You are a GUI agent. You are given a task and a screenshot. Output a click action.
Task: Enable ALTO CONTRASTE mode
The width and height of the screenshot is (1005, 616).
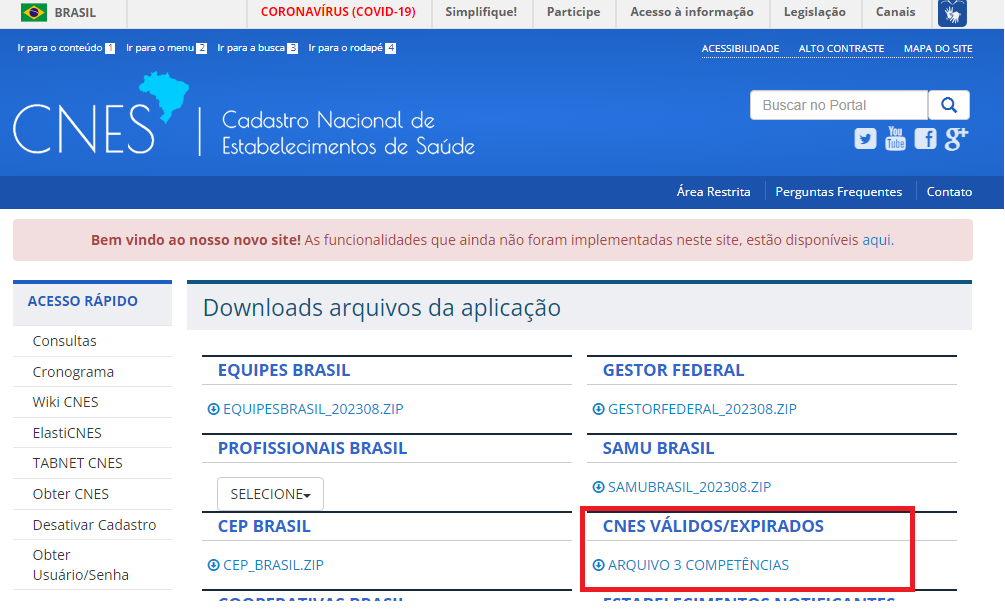pyautogui.click(x=841, y=48)
